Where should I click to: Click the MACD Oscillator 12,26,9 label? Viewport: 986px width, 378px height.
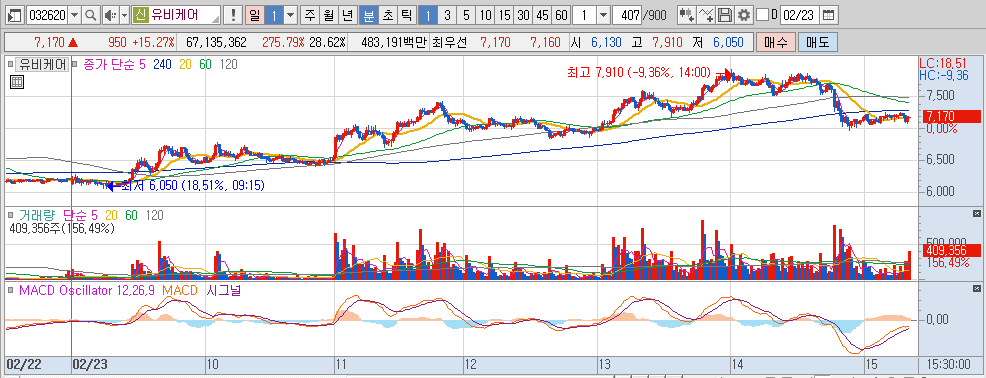87,290
